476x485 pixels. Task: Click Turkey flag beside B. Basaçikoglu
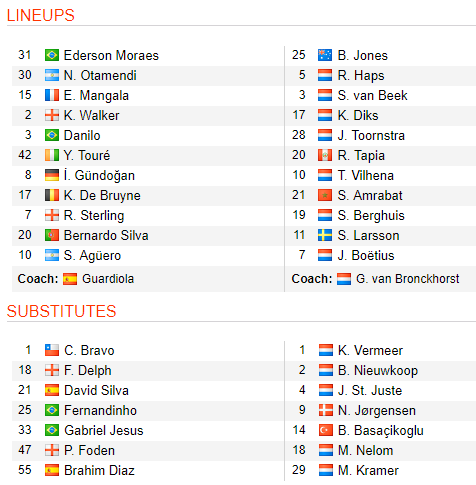pyautogui.click(x=325, y=430)
